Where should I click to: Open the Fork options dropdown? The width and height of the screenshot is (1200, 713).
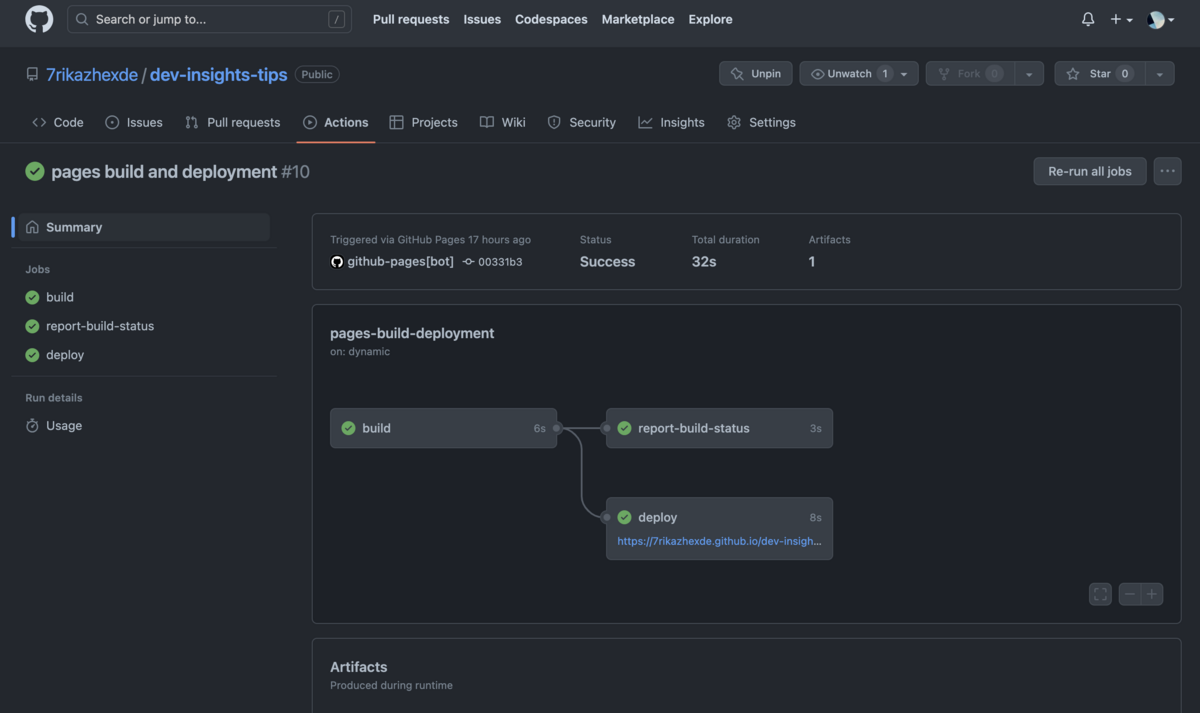(1029, 72)
